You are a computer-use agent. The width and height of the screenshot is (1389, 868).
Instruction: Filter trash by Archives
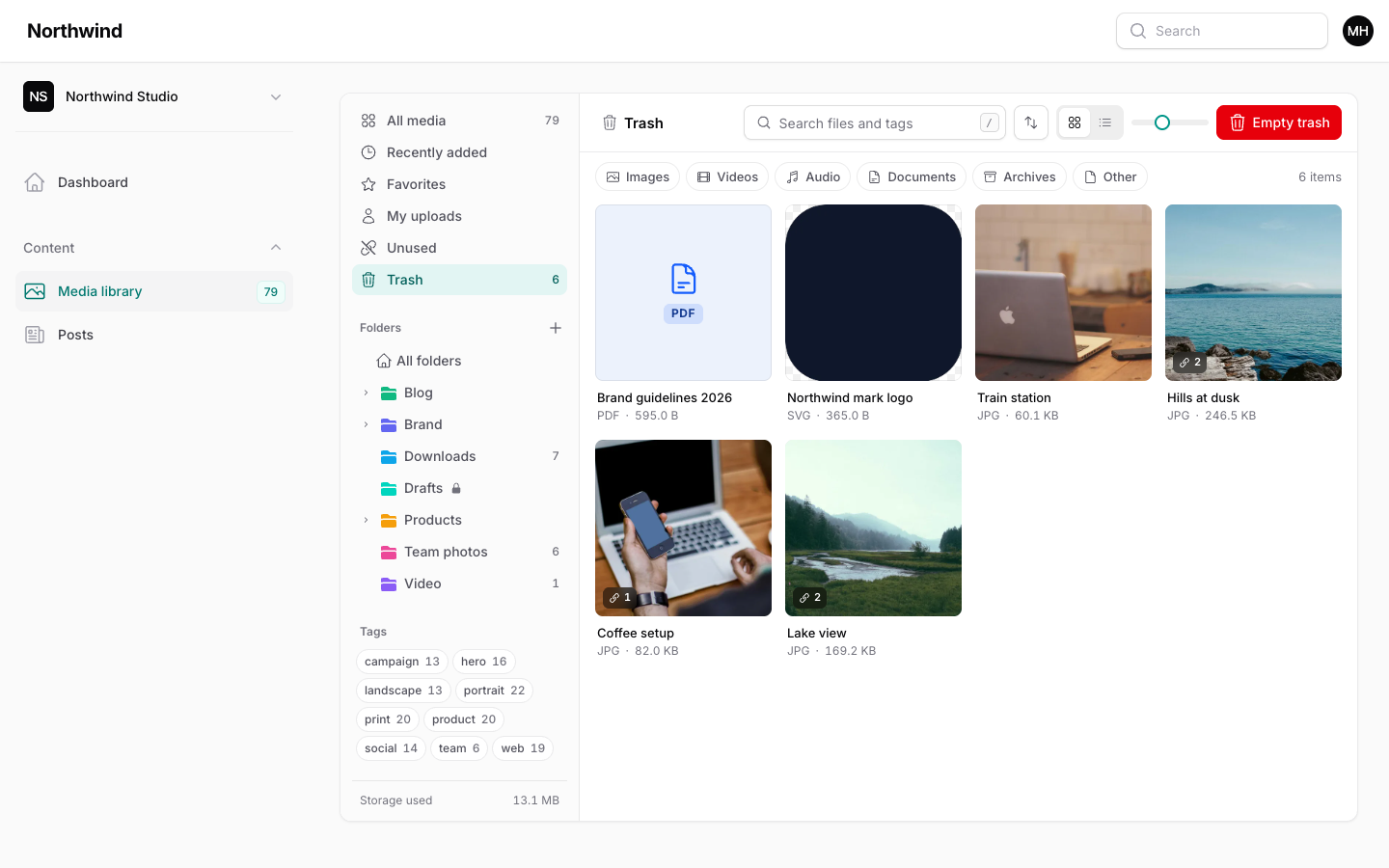[1020, 176]
